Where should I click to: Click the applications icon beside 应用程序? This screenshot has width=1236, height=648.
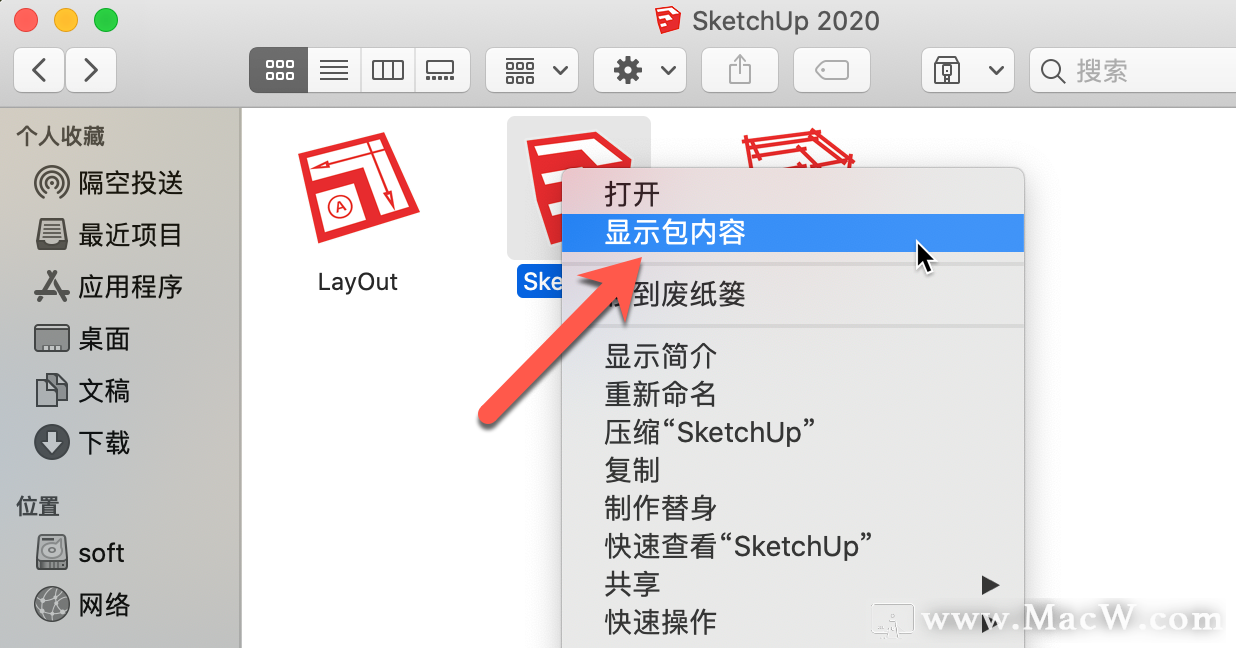[52, 287]
